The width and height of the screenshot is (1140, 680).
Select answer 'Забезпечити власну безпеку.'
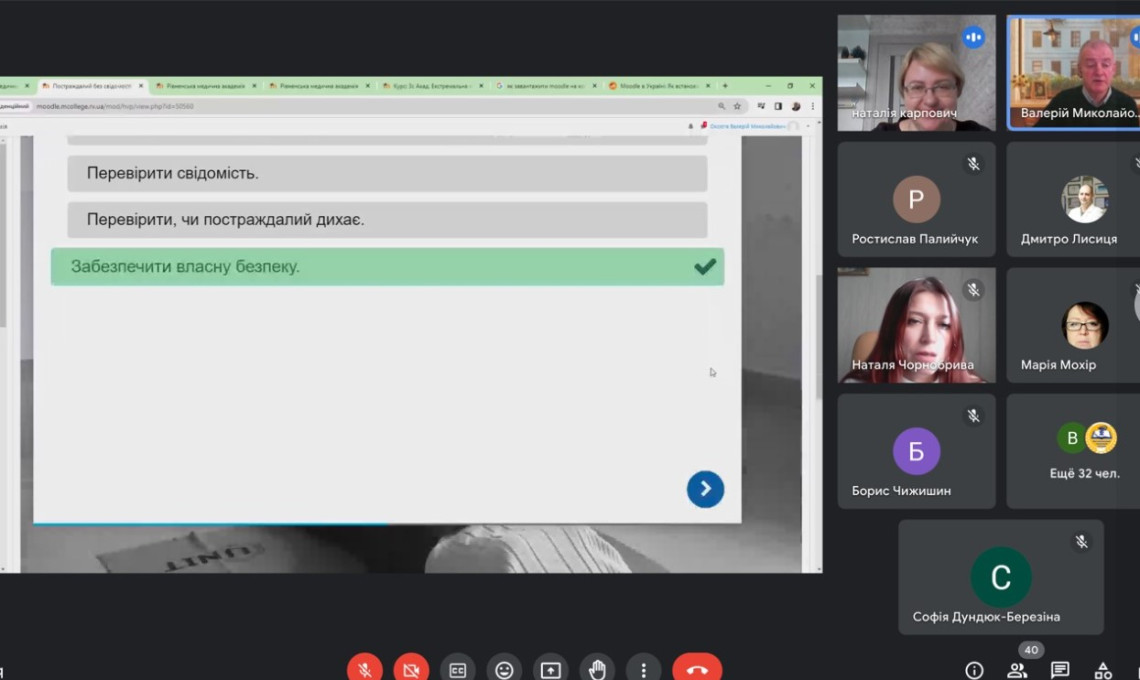click(388, 266)
